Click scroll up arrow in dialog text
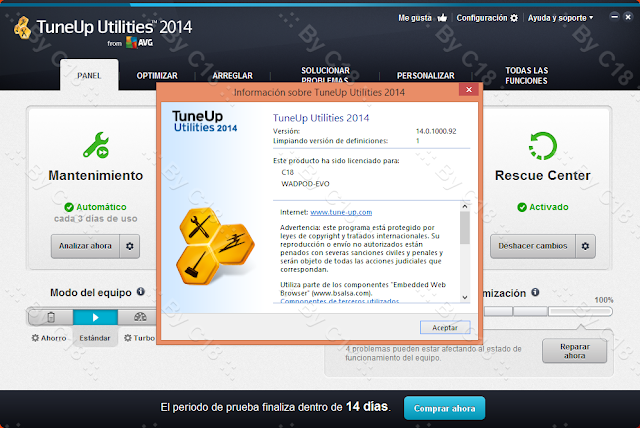The height and width of the screenshot is (428, 640). point(465,206)
